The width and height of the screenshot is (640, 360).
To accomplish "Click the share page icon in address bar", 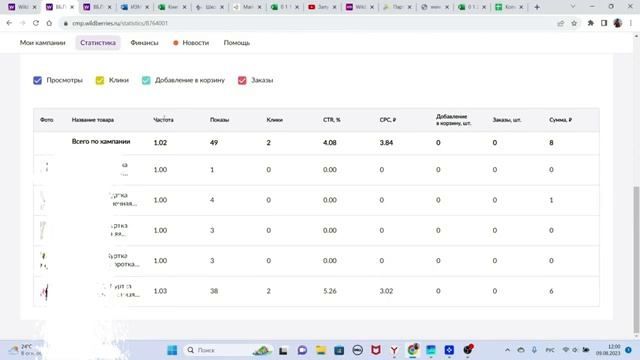I will tap(561, 23).
